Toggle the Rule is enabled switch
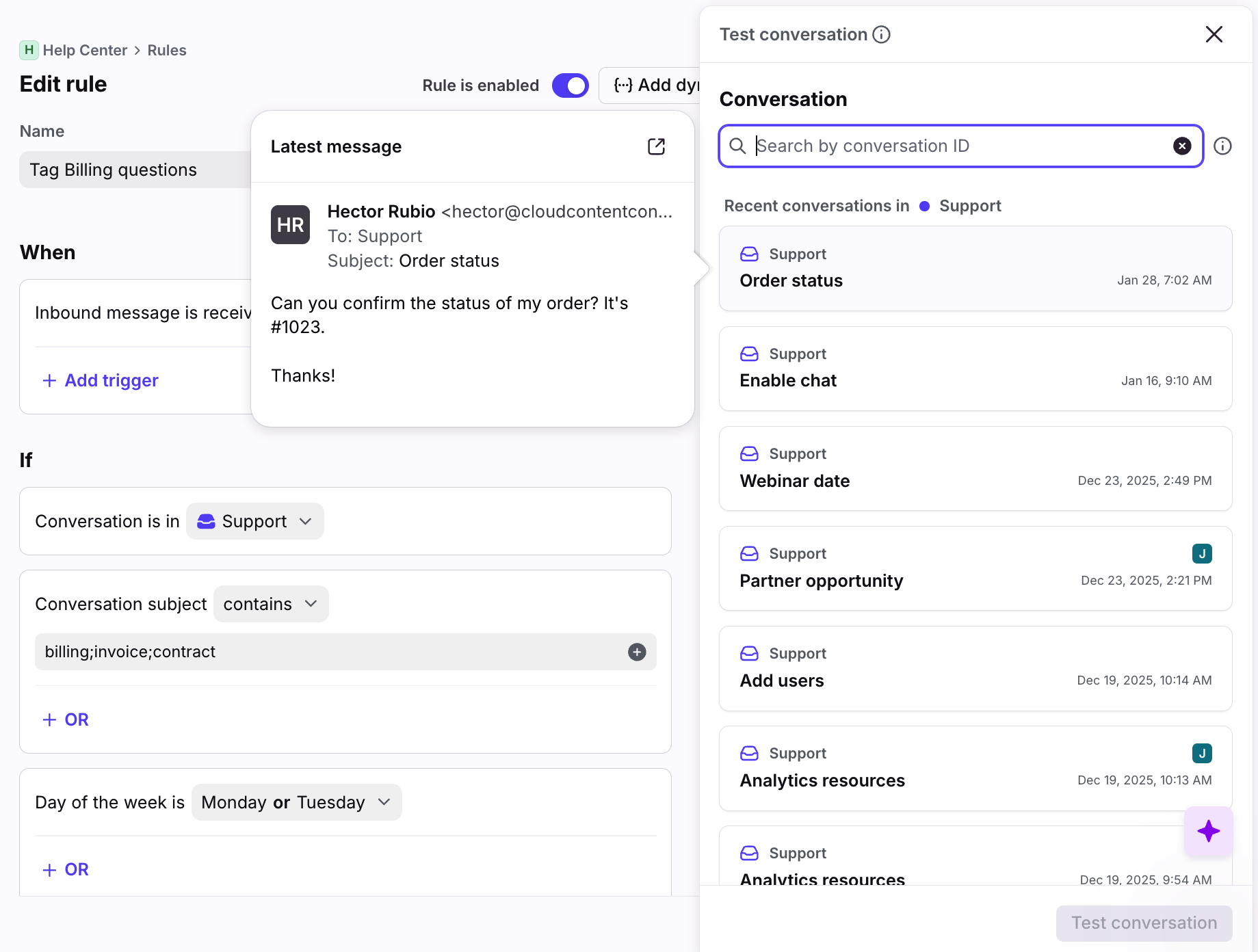1258x952 pixels. point(570,85)
